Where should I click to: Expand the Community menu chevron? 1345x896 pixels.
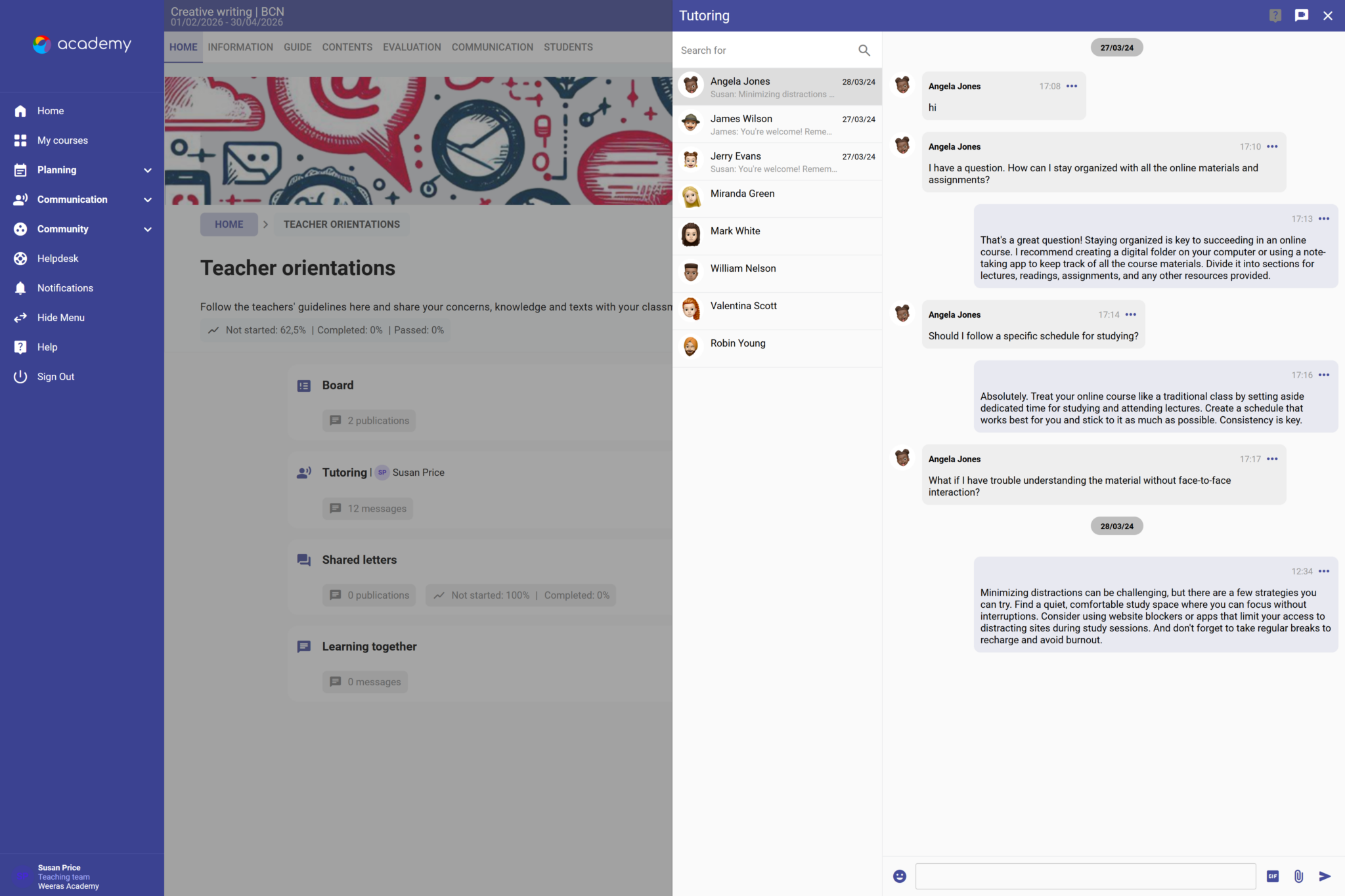(148, 230)
